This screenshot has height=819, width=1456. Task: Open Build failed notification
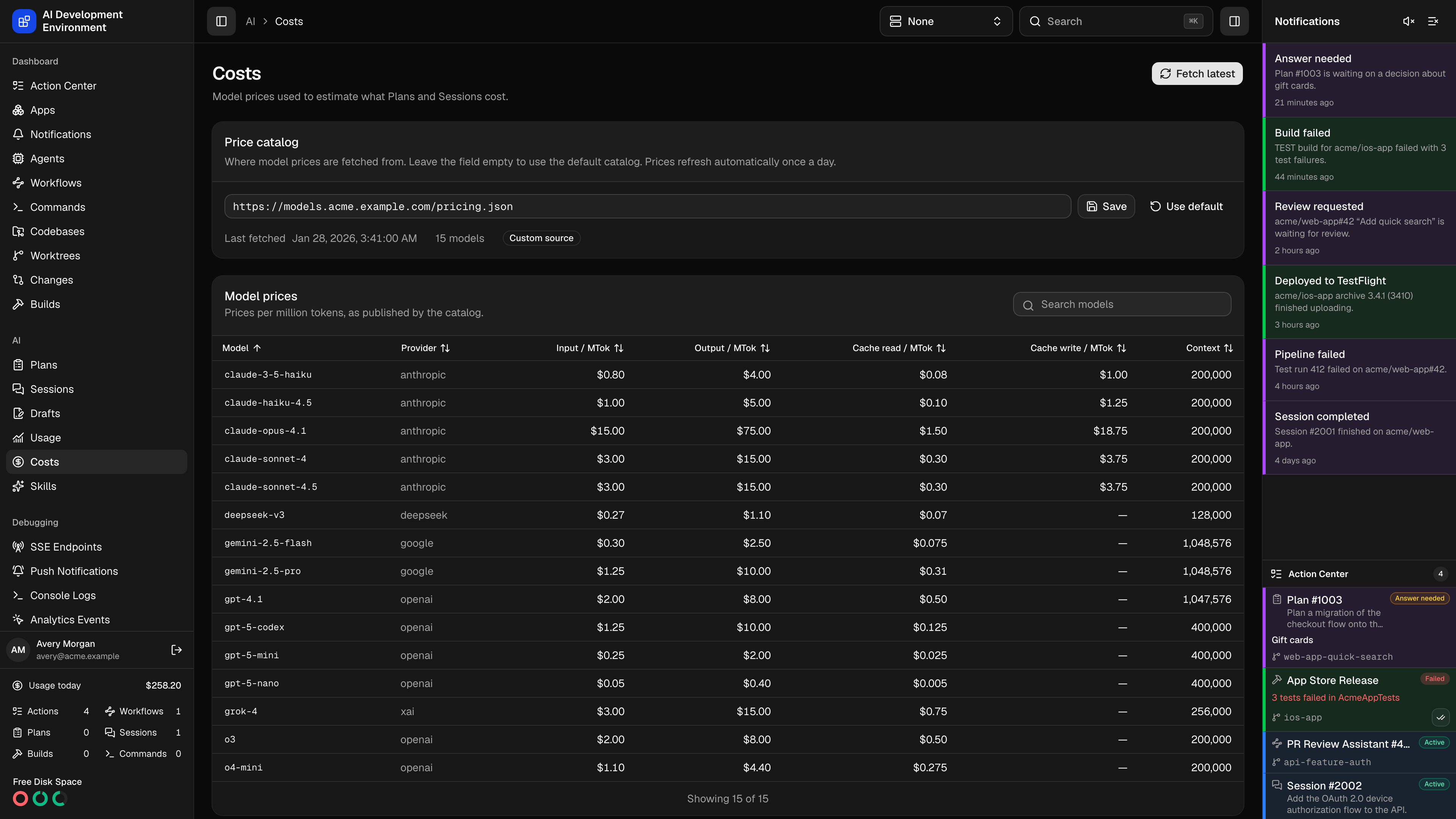[x=1359, y=154]
